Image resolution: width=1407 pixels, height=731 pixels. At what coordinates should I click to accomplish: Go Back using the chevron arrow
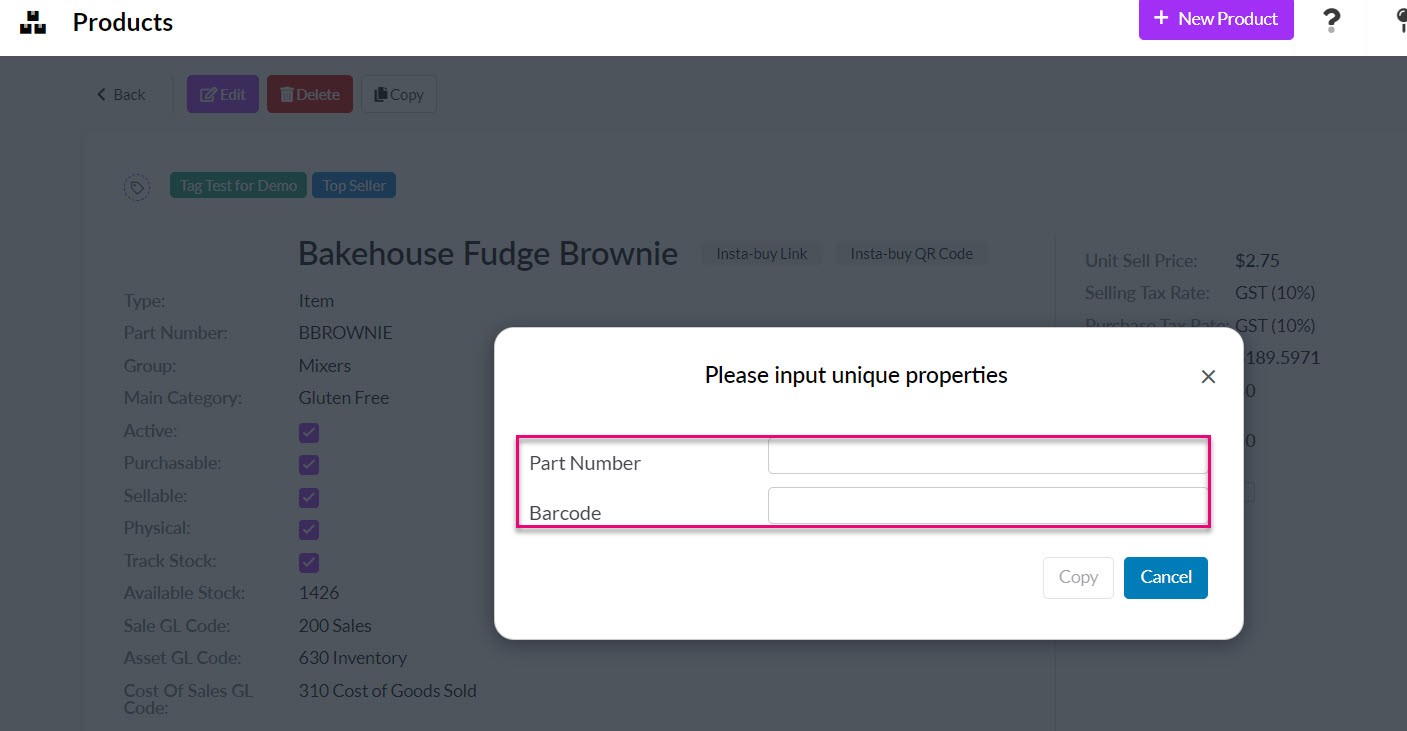(x=121, y=94)
